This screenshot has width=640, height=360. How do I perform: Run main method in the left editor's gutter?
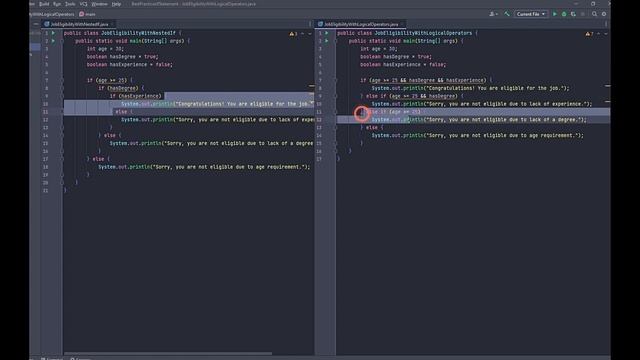tap(53, 41)
